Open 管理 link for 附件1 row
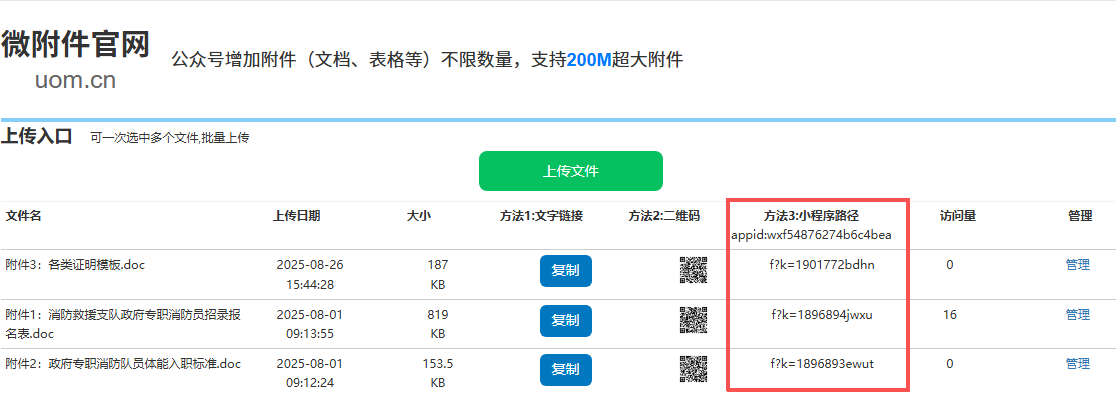The height and width of the screenshot is (397, 1116). [x=1078, y=314]
